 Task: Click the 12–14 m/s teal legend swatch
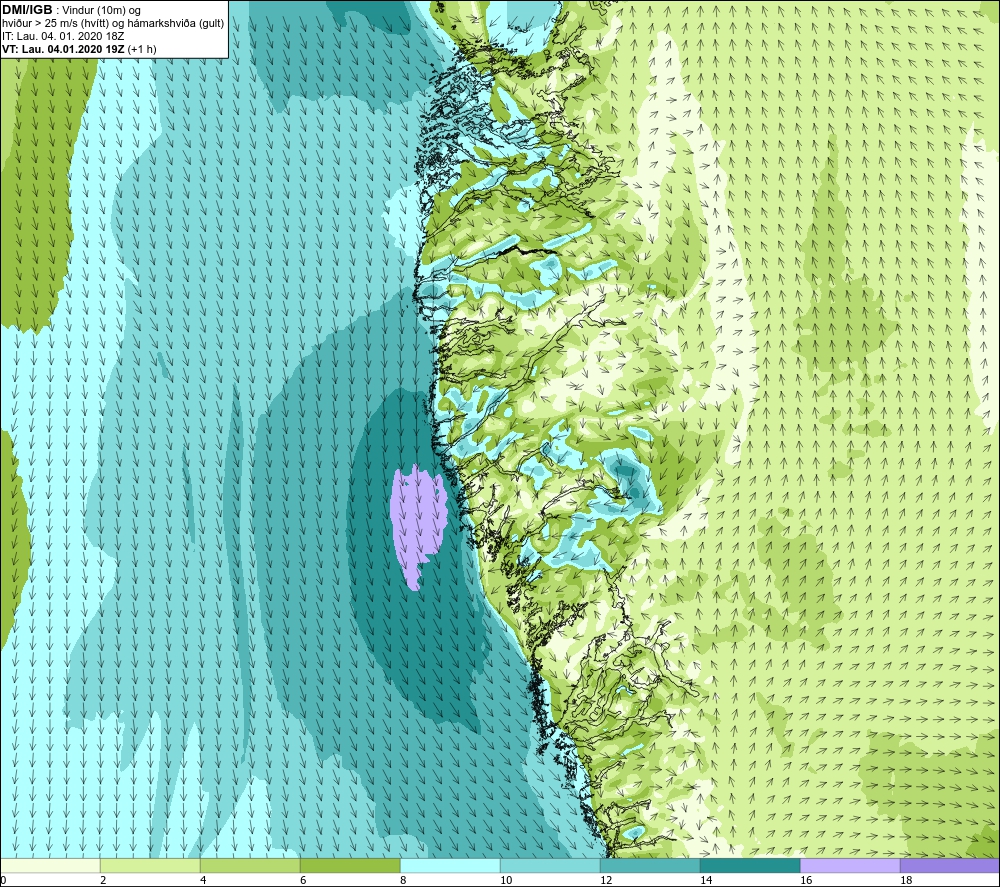(650, 865)
